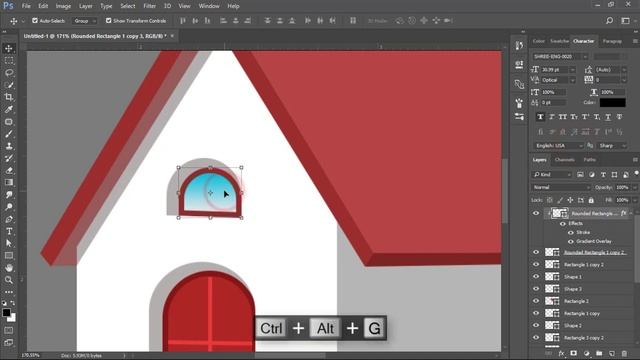Click the Character text color swatch
This screenshot has width=640, height=360.
coord(612,102)
